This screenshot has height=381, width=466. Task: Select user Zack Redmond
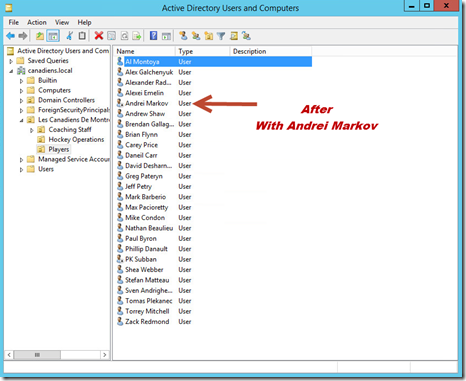pyautogui.click(x=147, y=322)
